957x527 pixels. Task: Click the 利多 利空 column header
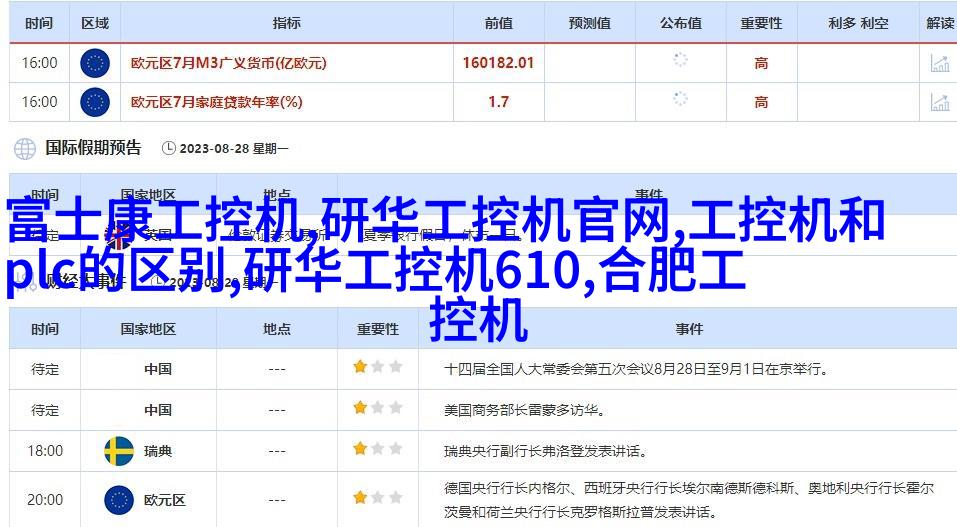[858, 23]
